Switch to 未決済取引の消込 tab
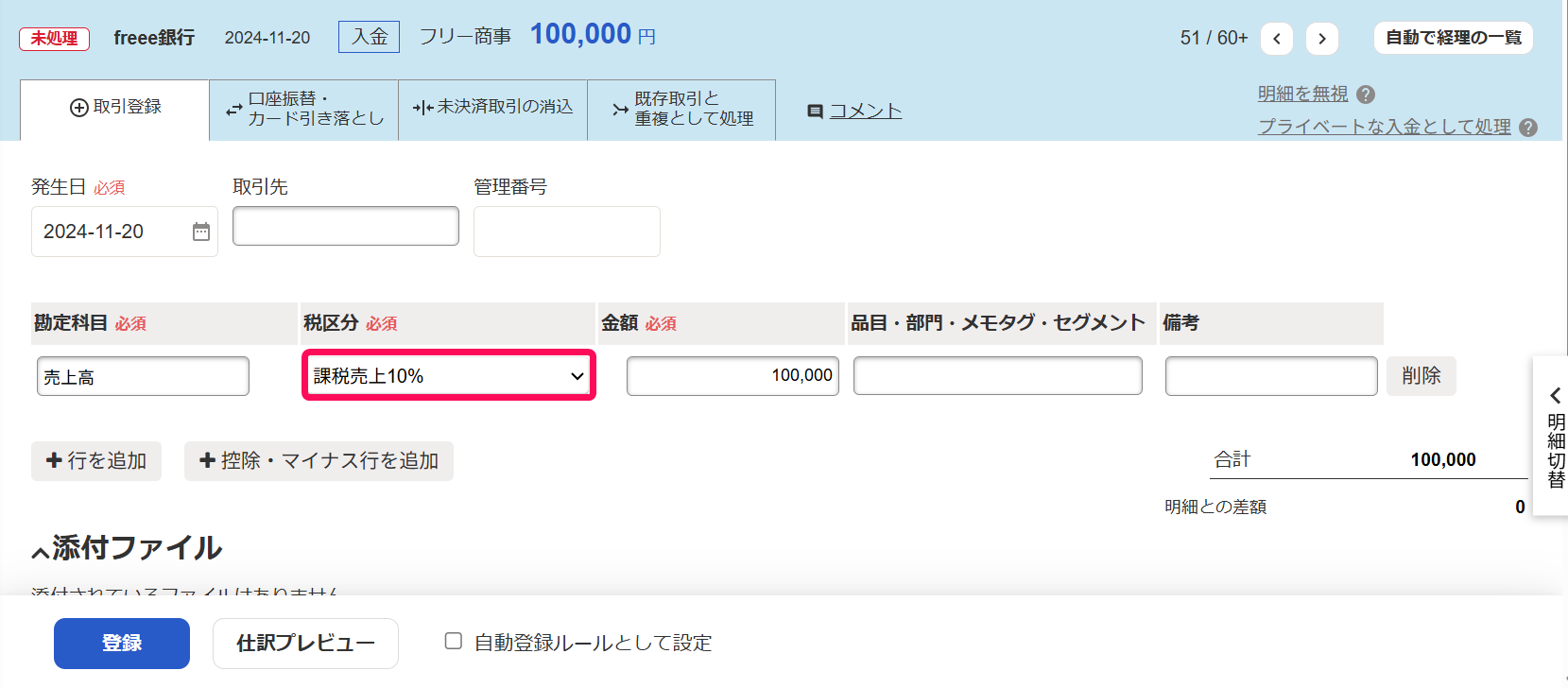This screenshot has height=688, width=1568. (x=493, y=110)
